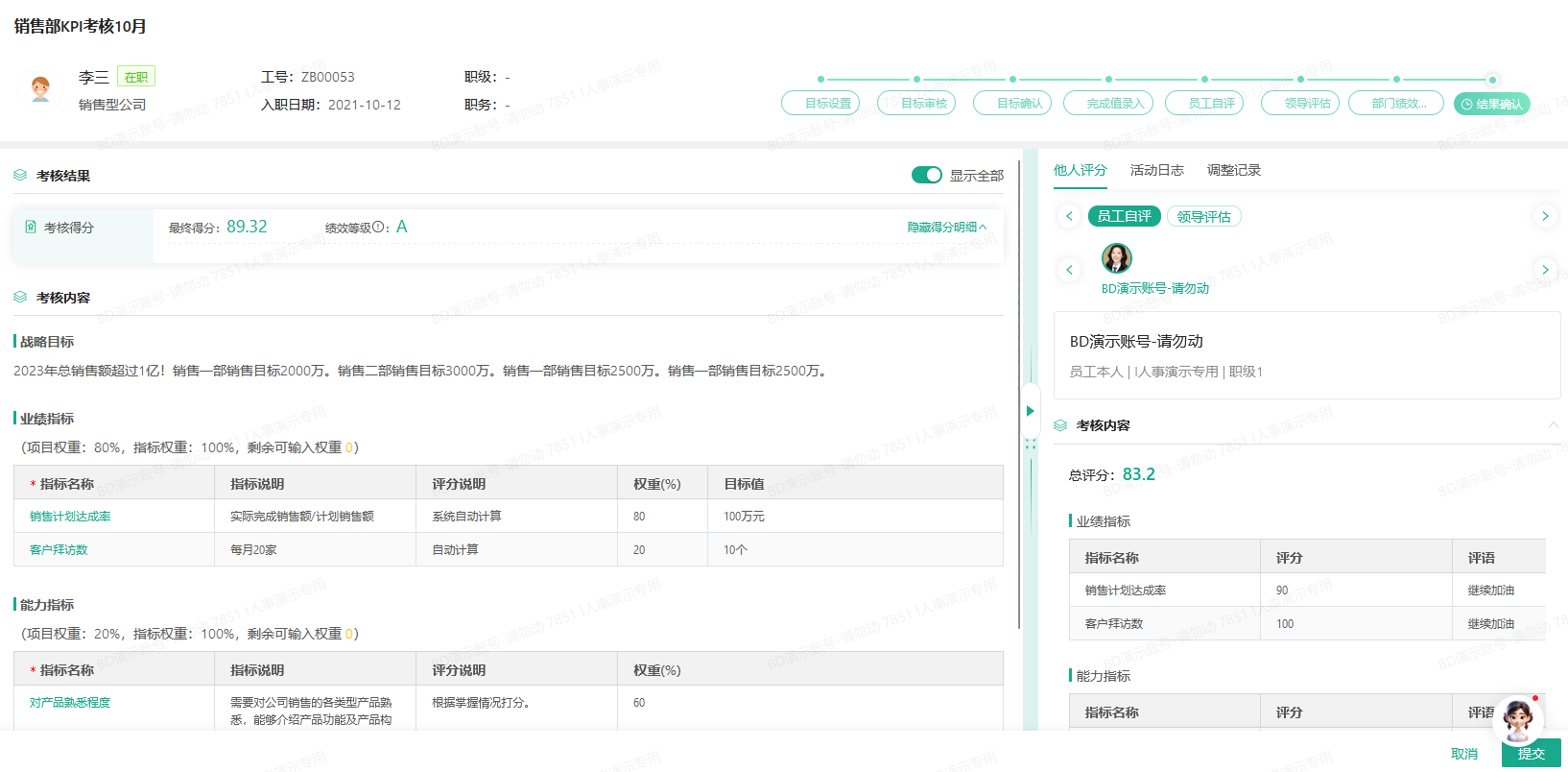This screenshot has height=772, width=1568.
Task: Select the 员工自评 pill
Action: pyautogui.click(x=1124, y=217)
